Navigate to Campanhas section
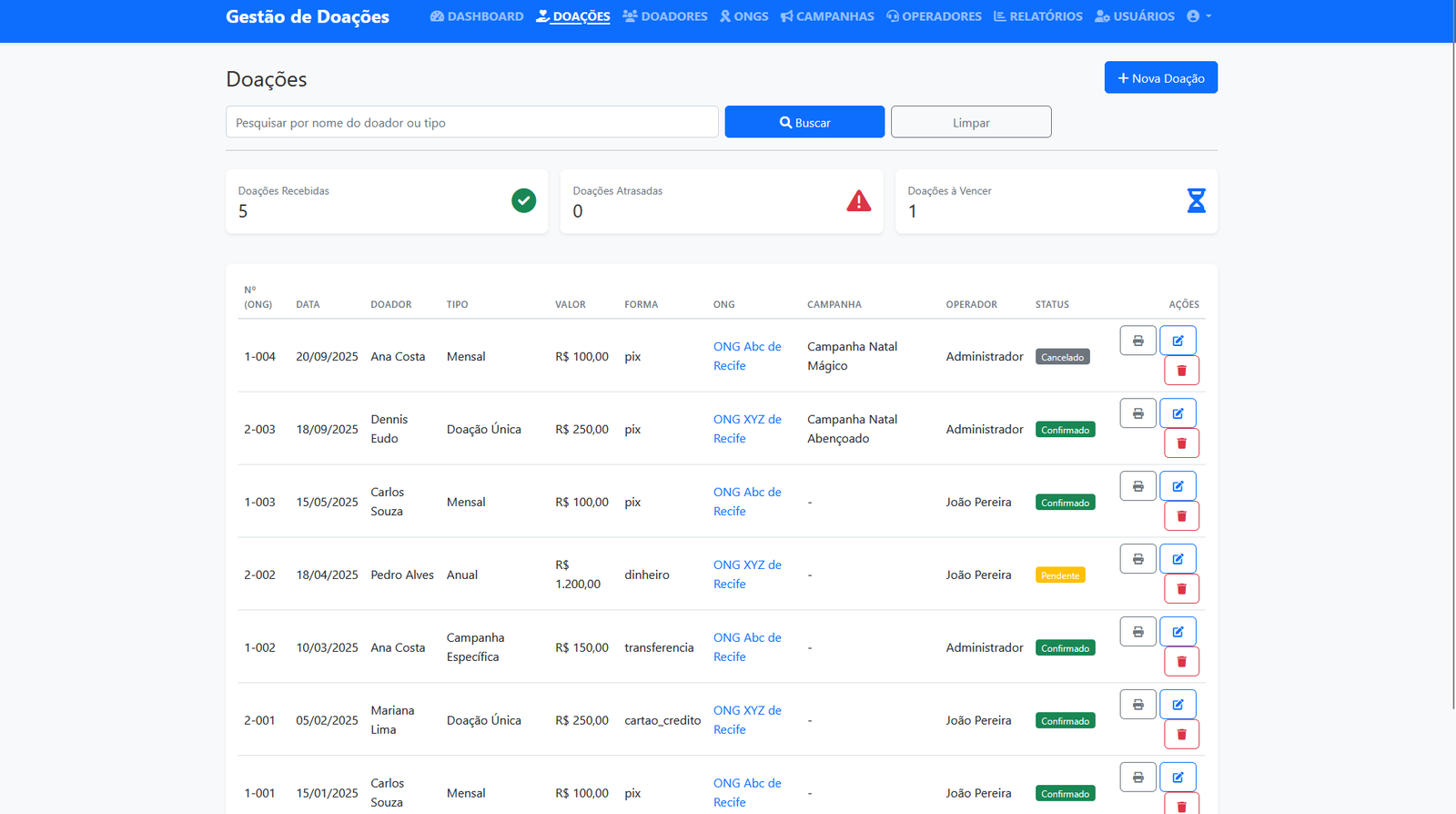This screenshot has height=814, width=1456. click(827, 16)
